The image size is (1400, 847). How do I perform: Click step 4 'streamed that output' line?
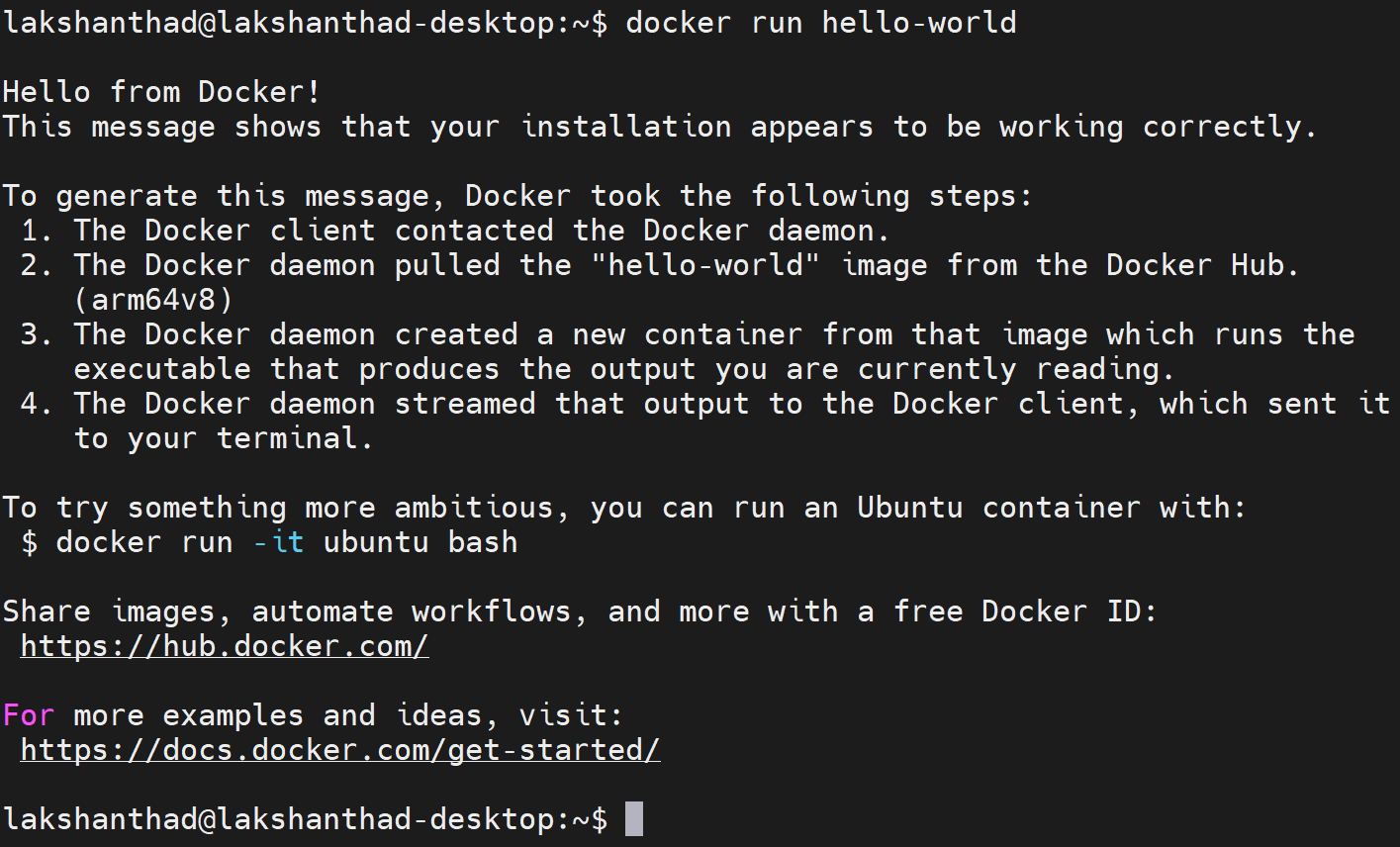pyautogui.click(x=705, y=404)
